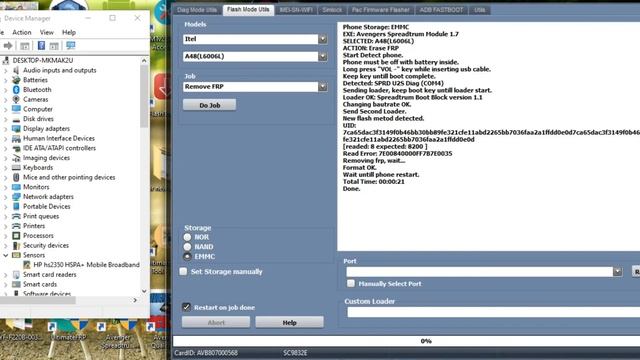The image size is (640, 360).
Task: Open Help menu in Device Manager
Action: [69, 32]
